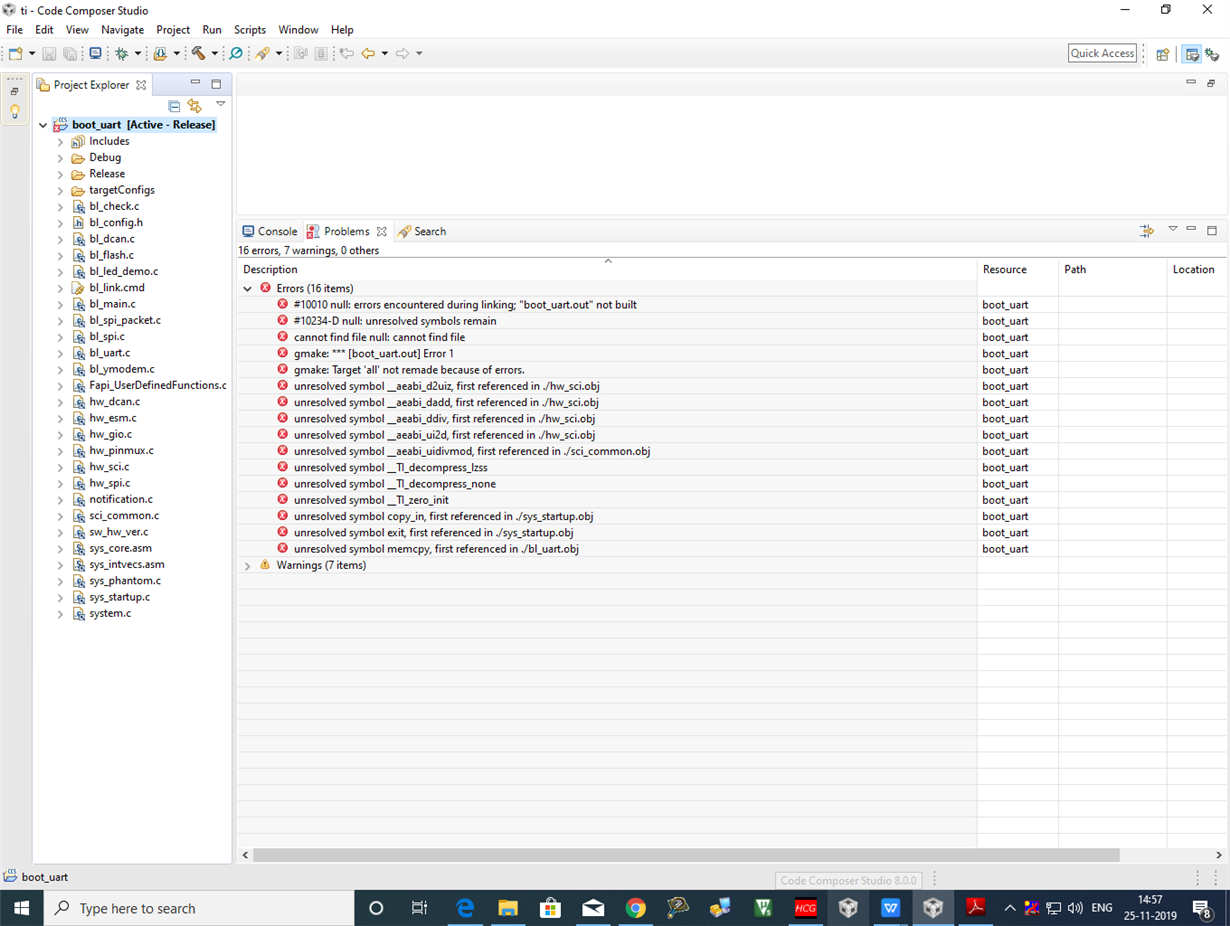This screenshot has width=1230, height=926.
Task: Toggle Link with Editor in Project Explorer
Action: tap(194, 105)
